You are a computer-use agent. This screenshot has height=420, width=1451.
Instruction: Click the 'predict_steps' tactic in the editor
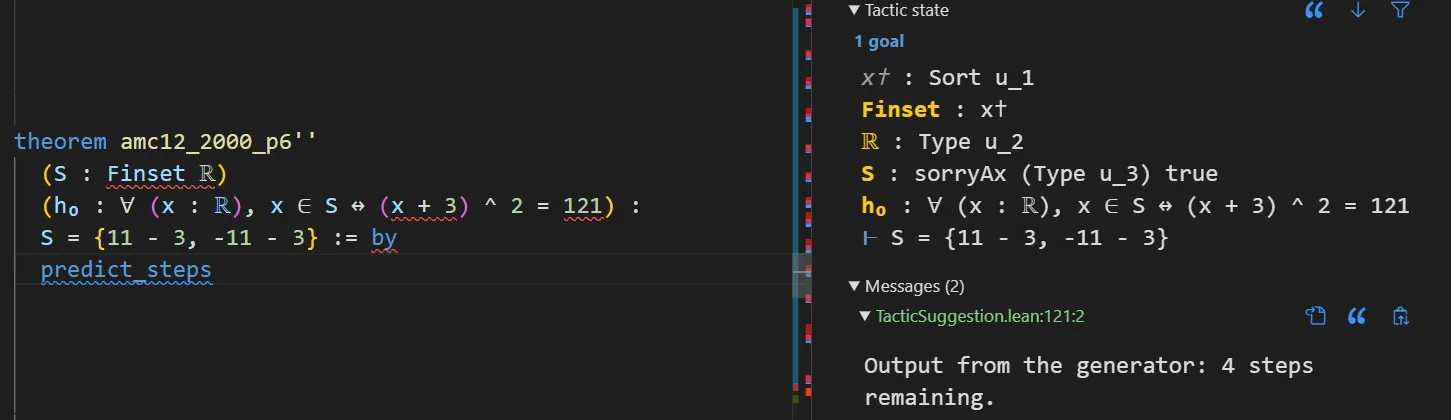tap(126, 270)
